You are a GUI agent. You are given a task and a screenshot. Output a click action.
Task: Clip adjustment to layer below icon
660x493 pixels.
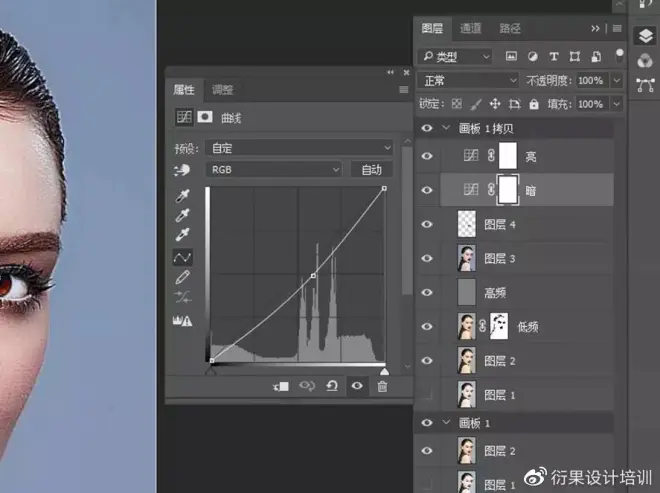281,386
